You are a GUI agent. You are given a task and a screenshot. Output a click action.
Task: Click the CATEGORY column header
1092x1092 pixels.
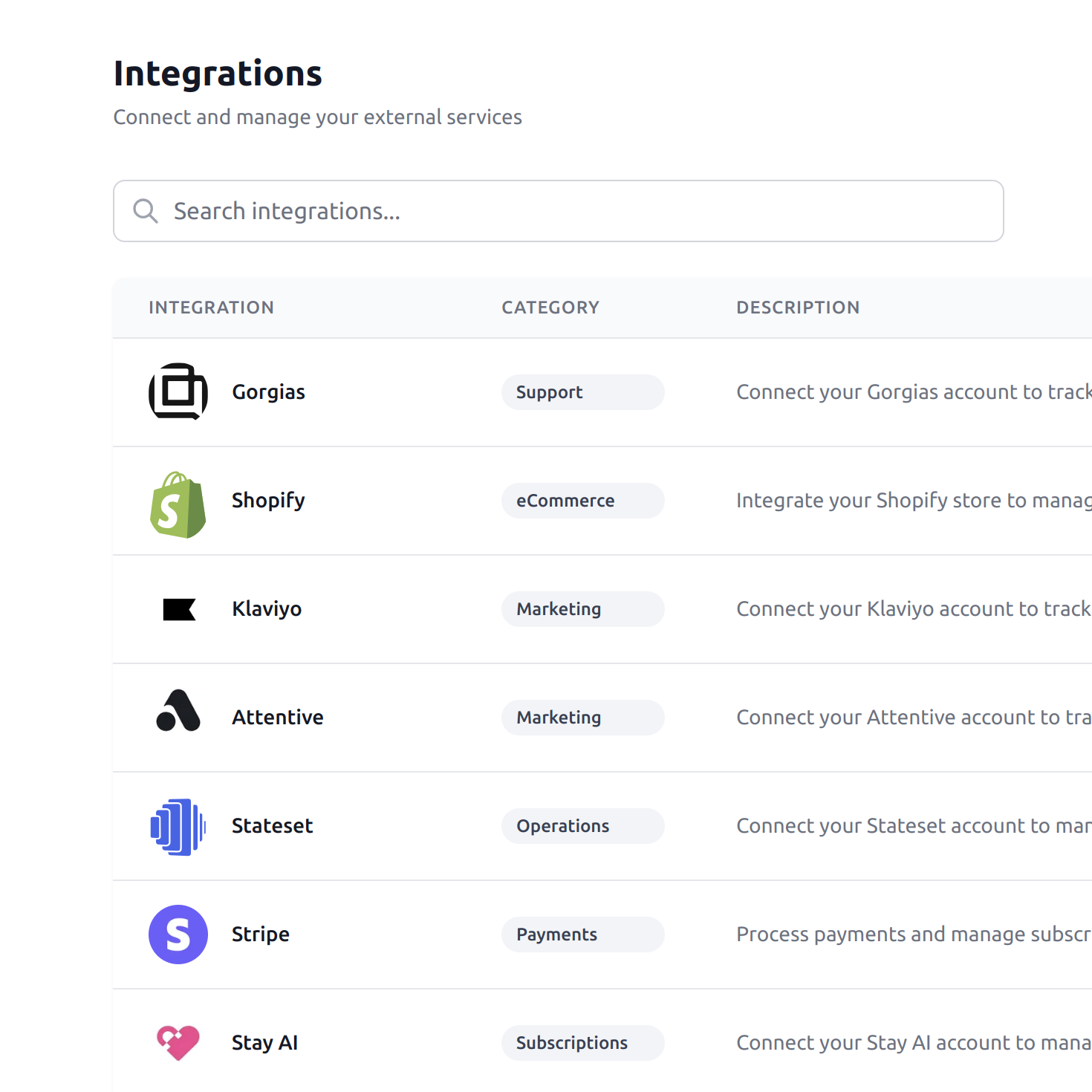550,308
